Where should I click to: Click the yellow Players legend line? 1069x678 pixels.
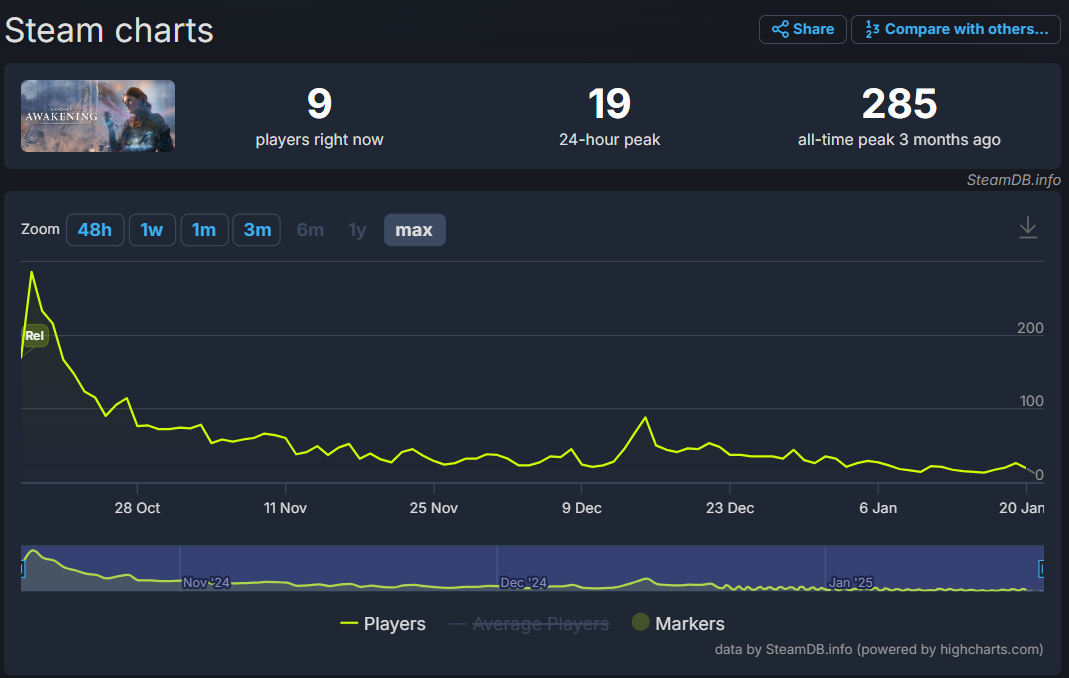(x=349, y=623)
